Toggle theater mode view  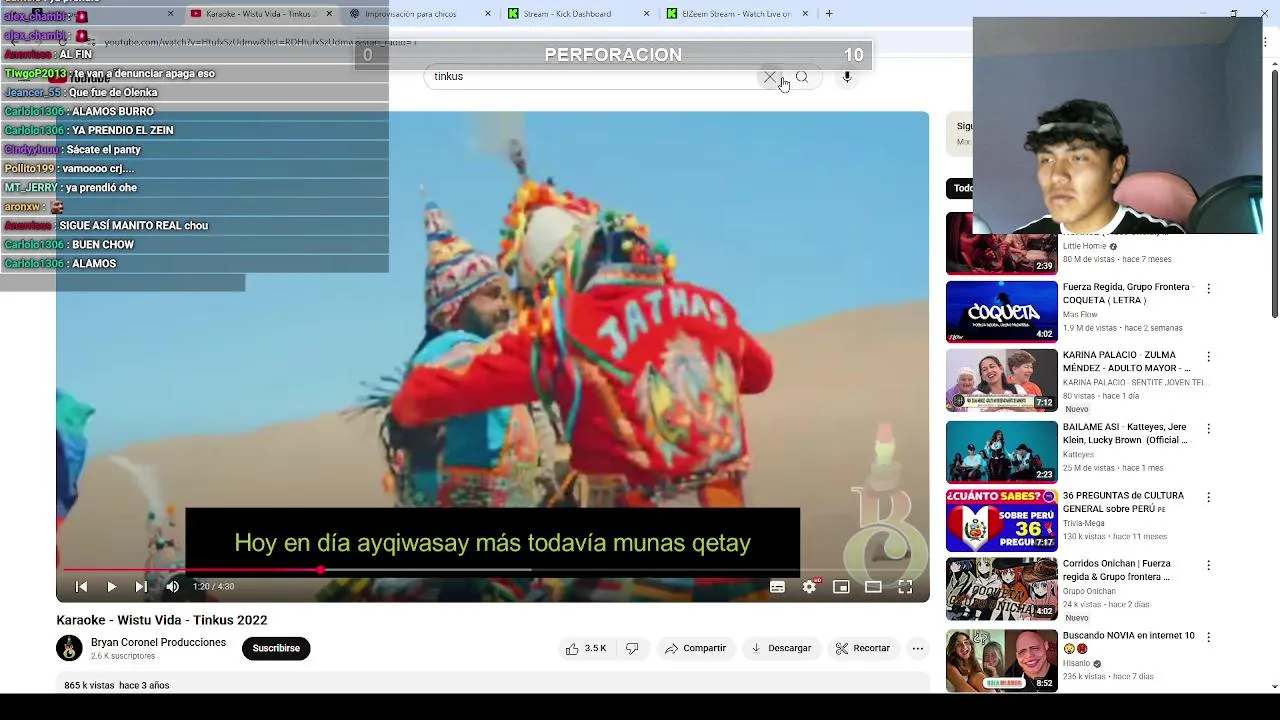click(873, 587)
